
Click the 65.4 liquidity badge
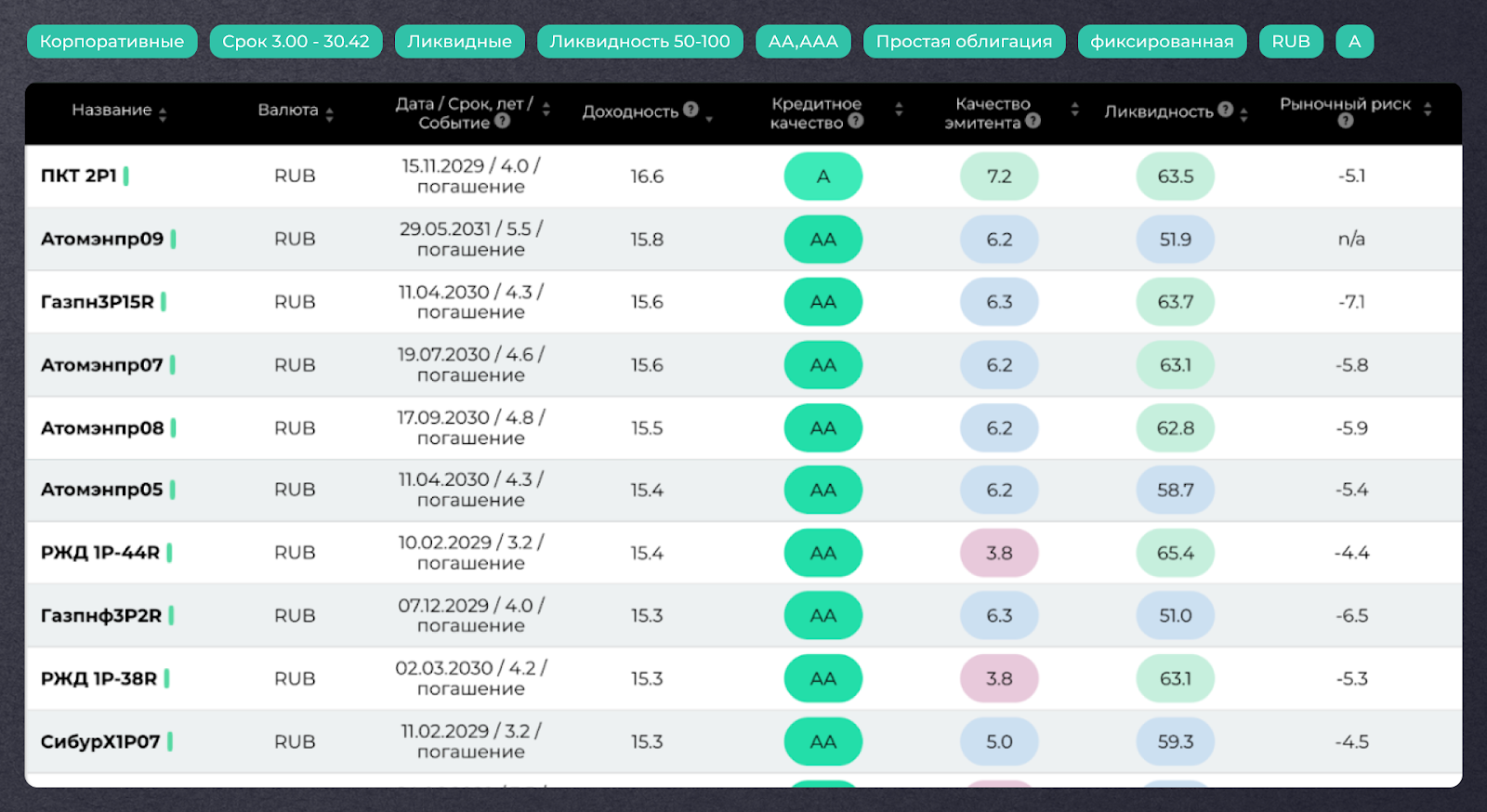click(x=1176, y=553)
